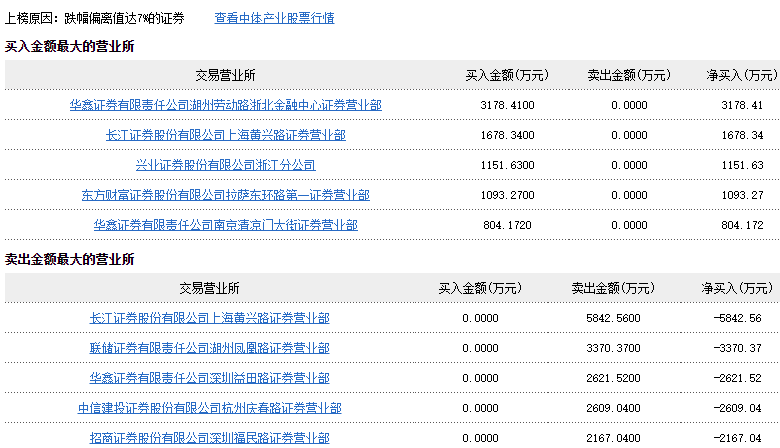
Task: Select the net value -2621.52
Action: [x=738, y=378]
